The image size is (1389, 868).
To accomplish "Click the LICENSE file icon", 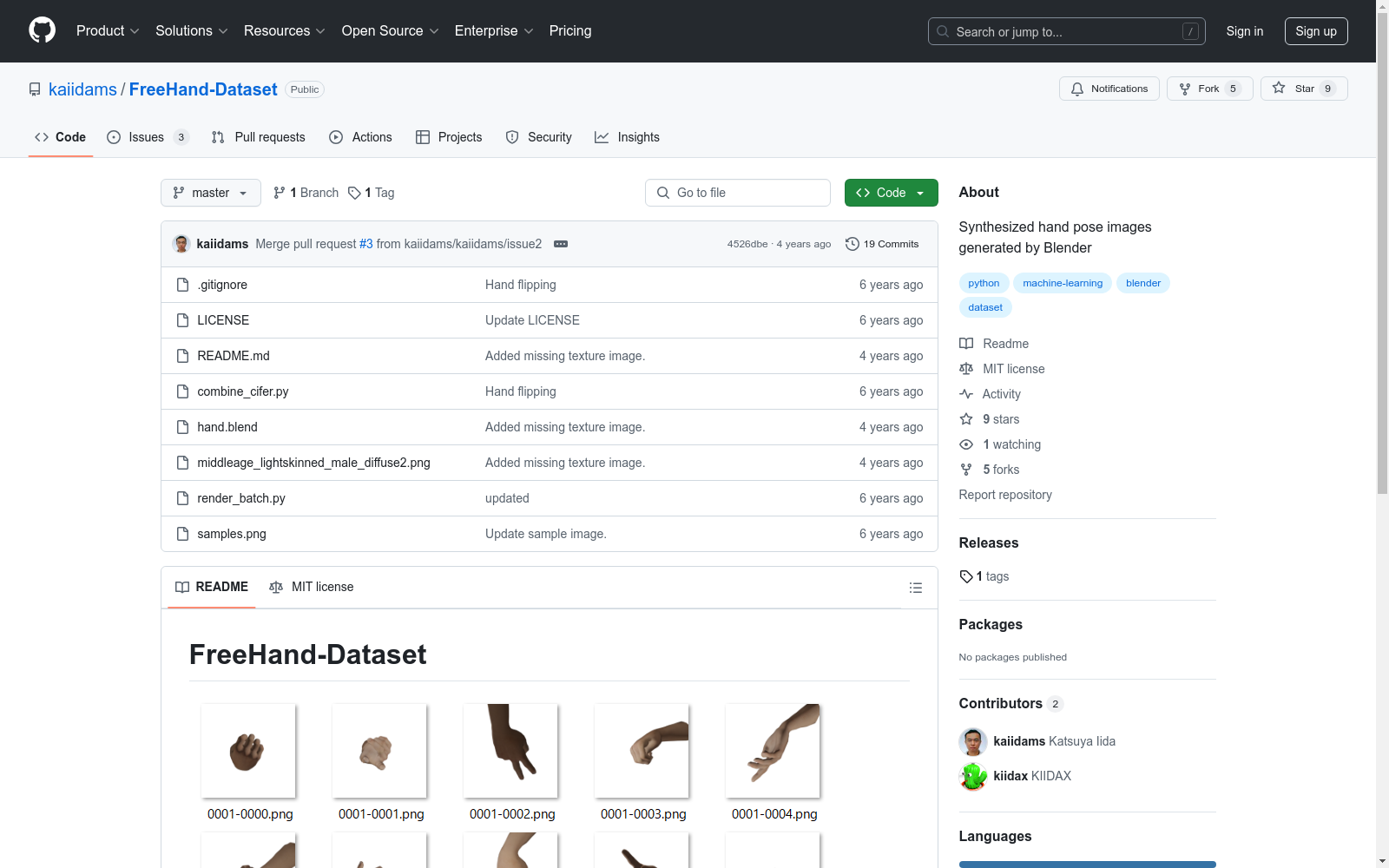I will (182, 320).
